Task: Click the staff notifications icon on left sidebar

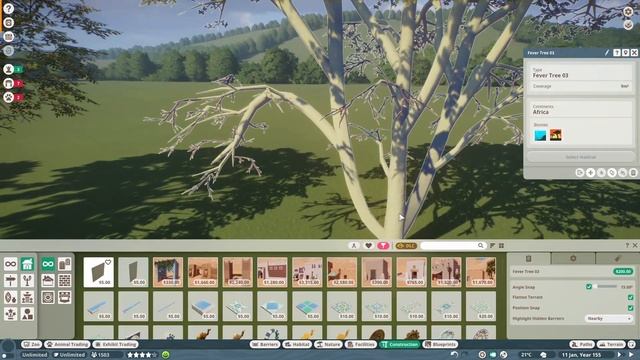Action: pos(9,69)
